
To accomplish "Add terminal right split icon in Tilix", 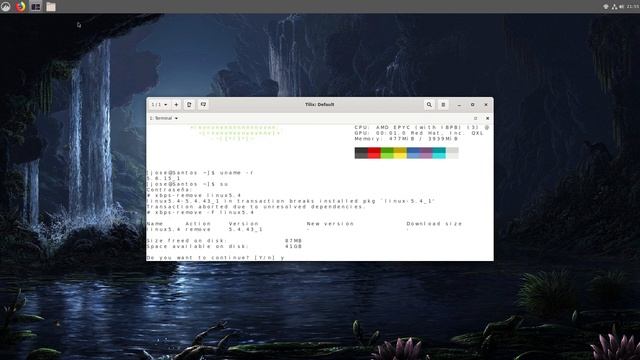I will coord(189,104).
